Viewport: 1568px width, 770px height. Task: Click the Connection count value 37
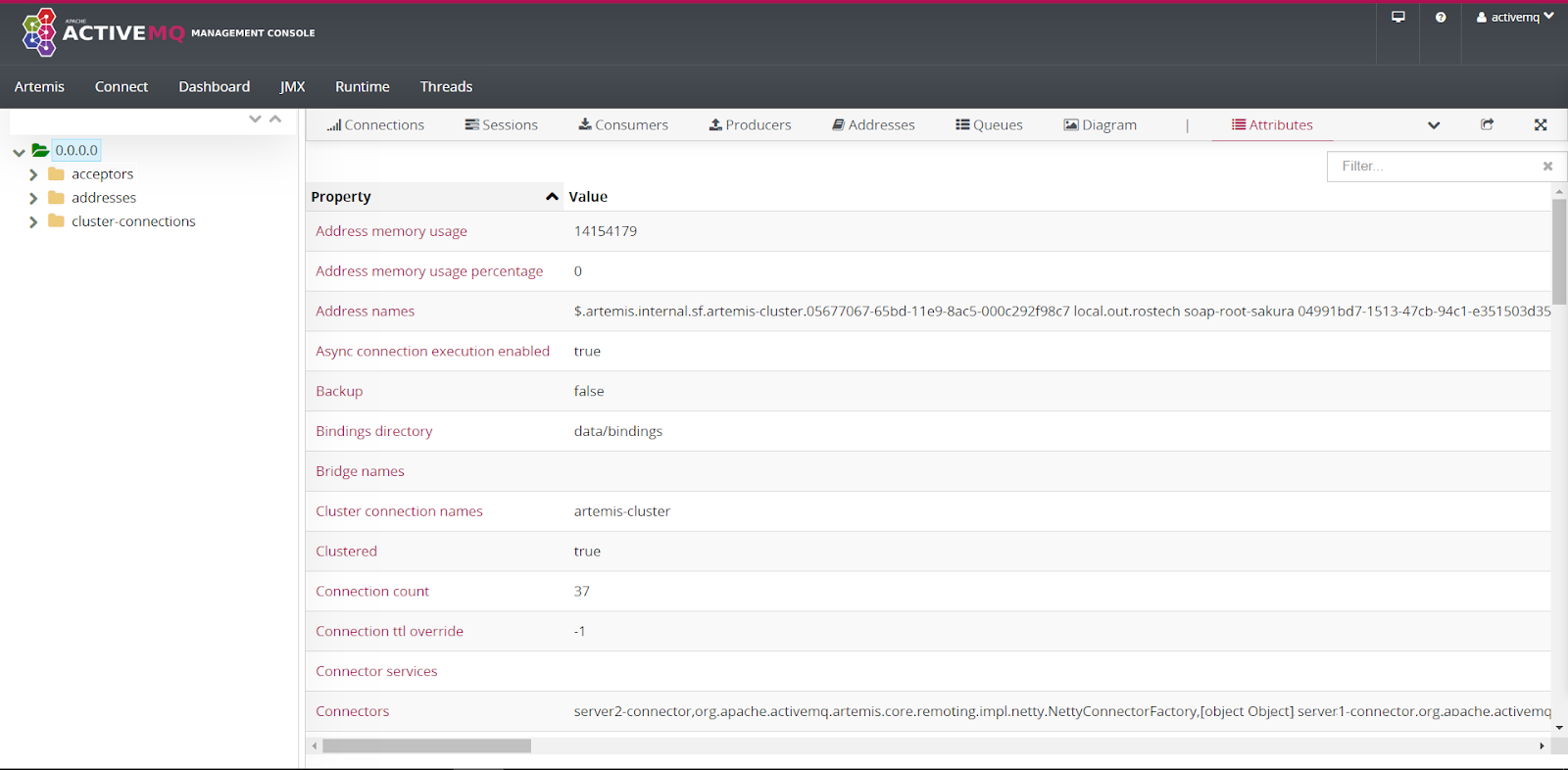[x=582, y=592]
